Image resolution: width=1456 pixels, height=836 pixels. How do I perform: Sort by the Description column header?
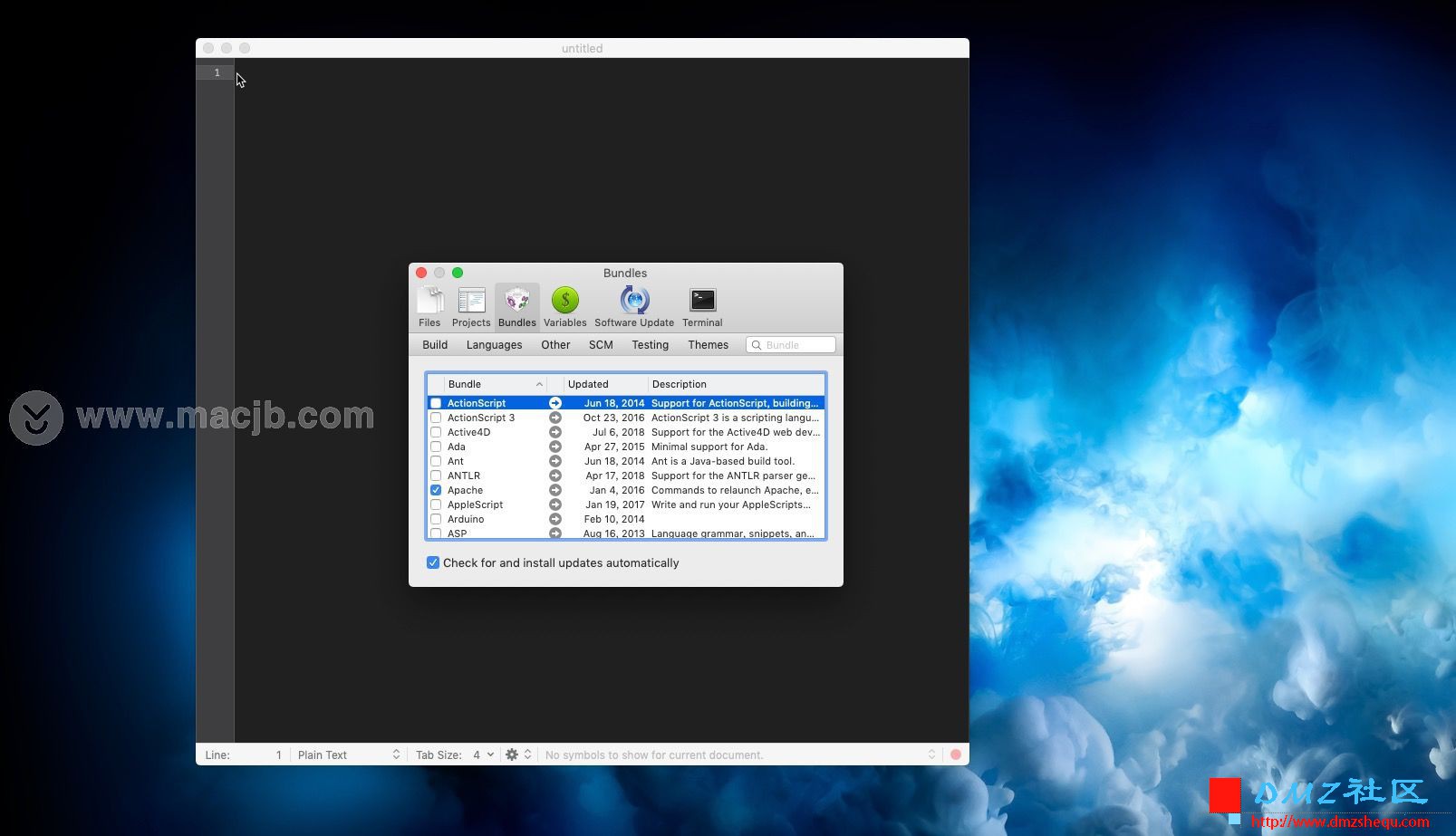[x=736, y=384]
